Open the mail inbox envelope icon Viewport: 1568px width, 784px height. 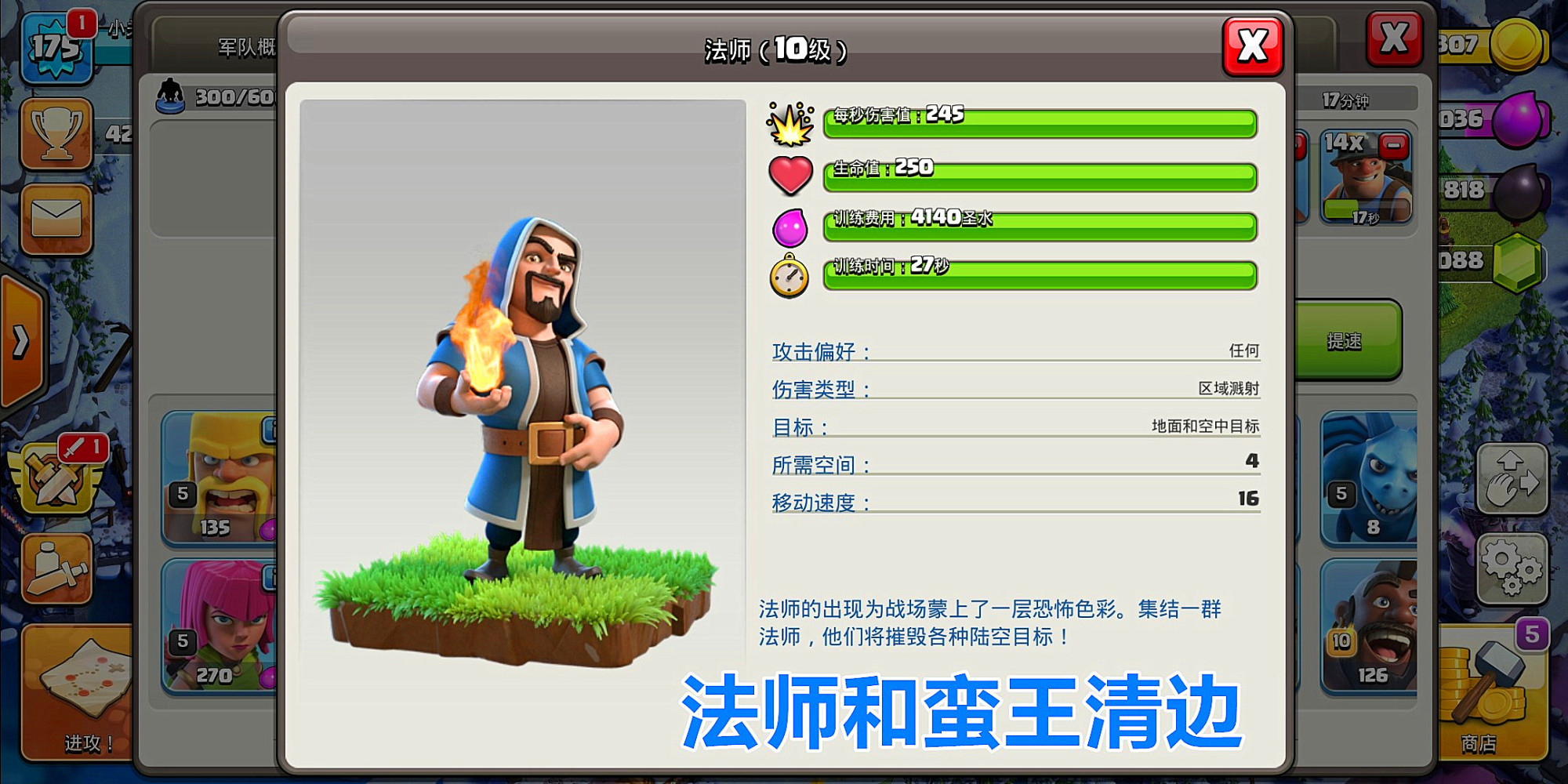[x=56, y=219]
